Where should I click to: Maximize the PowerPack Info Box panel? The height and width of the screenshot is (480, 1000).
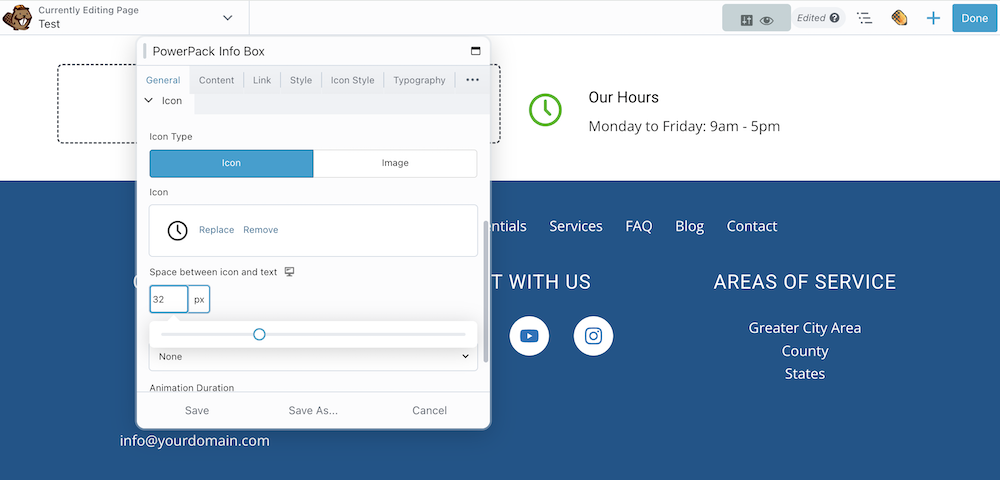(475, 51)
